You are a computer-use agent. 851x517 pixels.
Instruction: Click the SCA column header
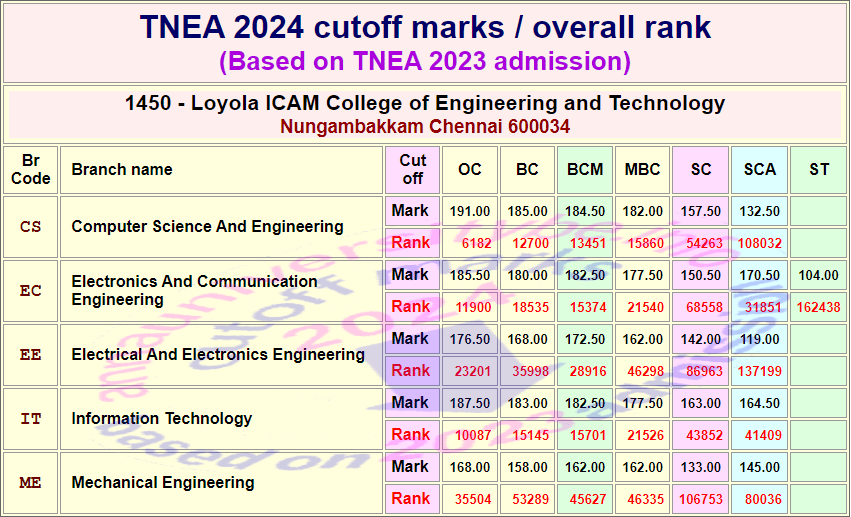(759, 170)
